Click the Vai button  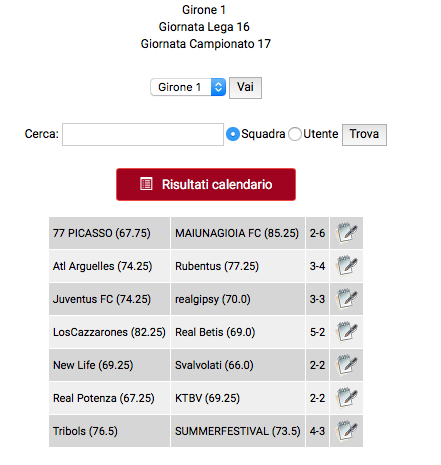tap(245, 88)
